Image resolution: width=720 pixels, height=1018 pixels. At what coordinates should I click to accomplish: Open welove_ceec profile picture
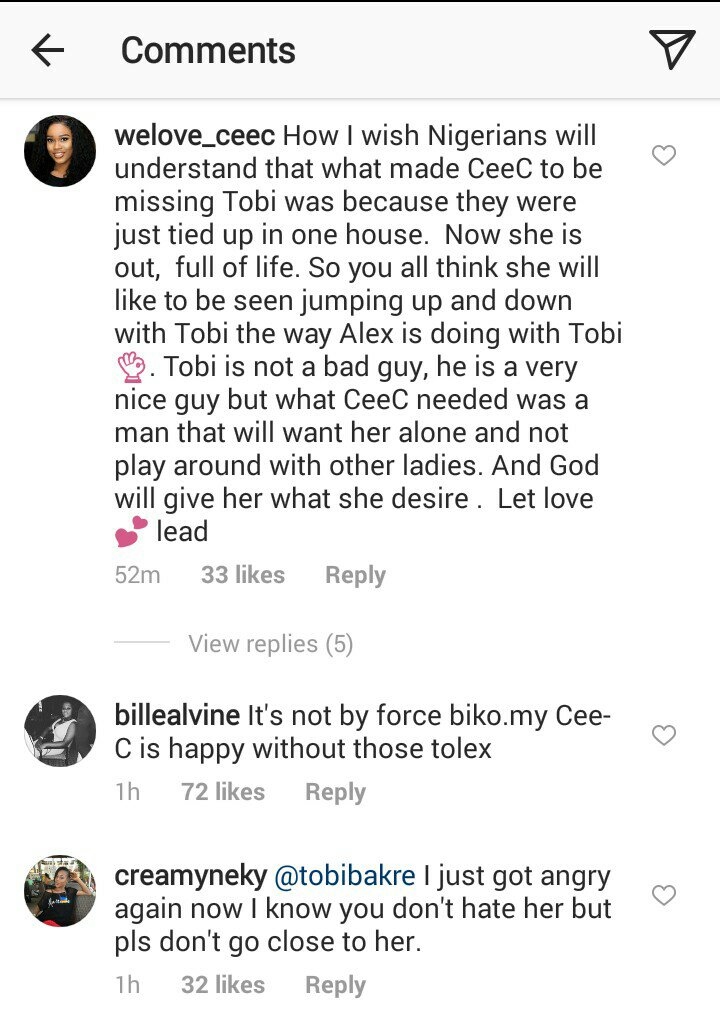tap(60, 151)
